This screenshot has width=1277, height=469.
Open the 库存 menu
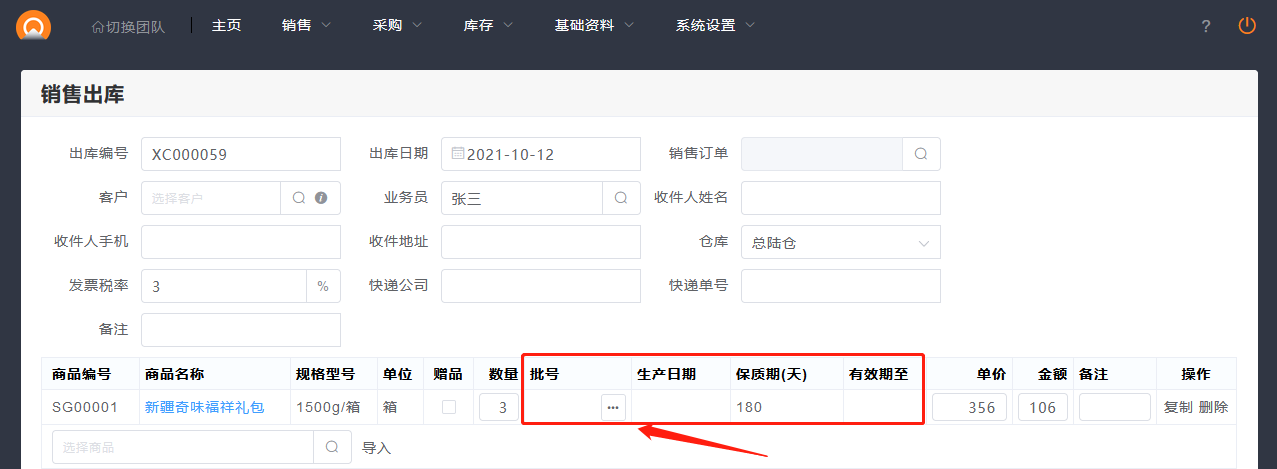488,25
